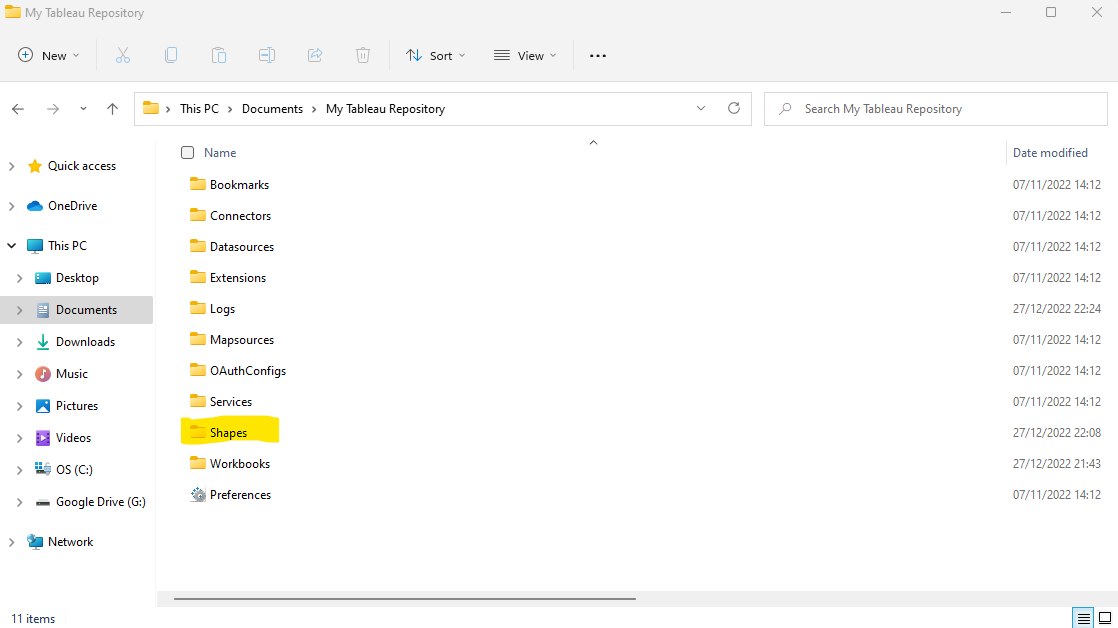The height and width of the screenshot is (628, 1118).
Task: Click the horizontal scrollbar thumb
Action: click(405, 599)
